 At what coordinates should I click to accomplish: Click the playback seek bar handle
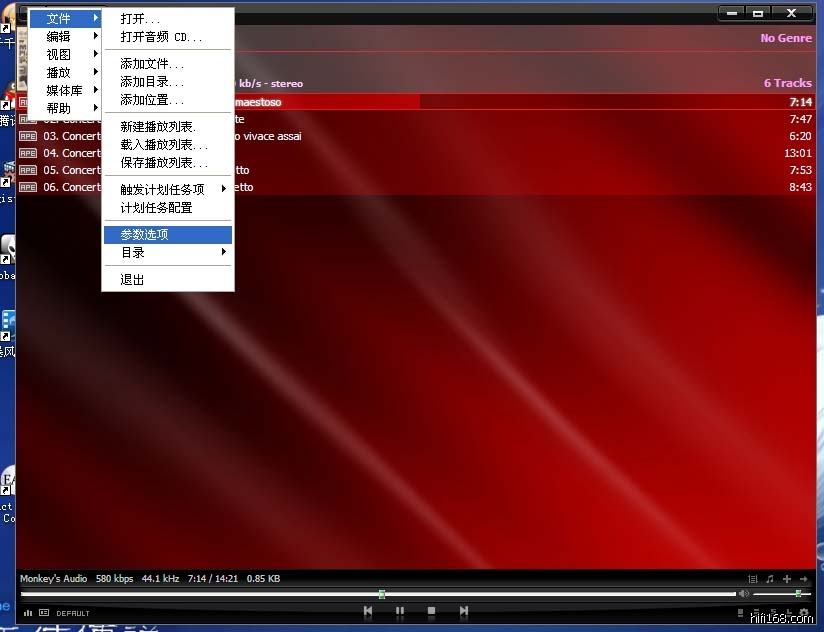click(382, 594)
